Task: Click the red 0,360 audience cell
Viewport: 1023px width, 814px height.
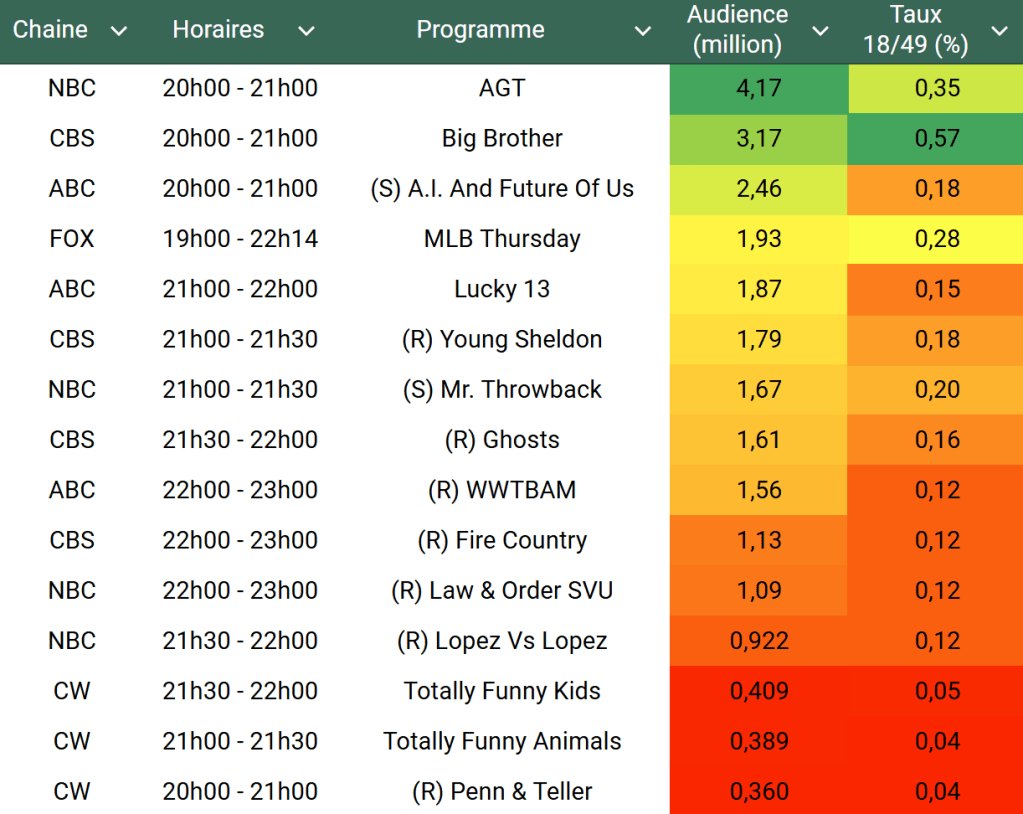Action: pyautogui.click(x=759, y=791)
